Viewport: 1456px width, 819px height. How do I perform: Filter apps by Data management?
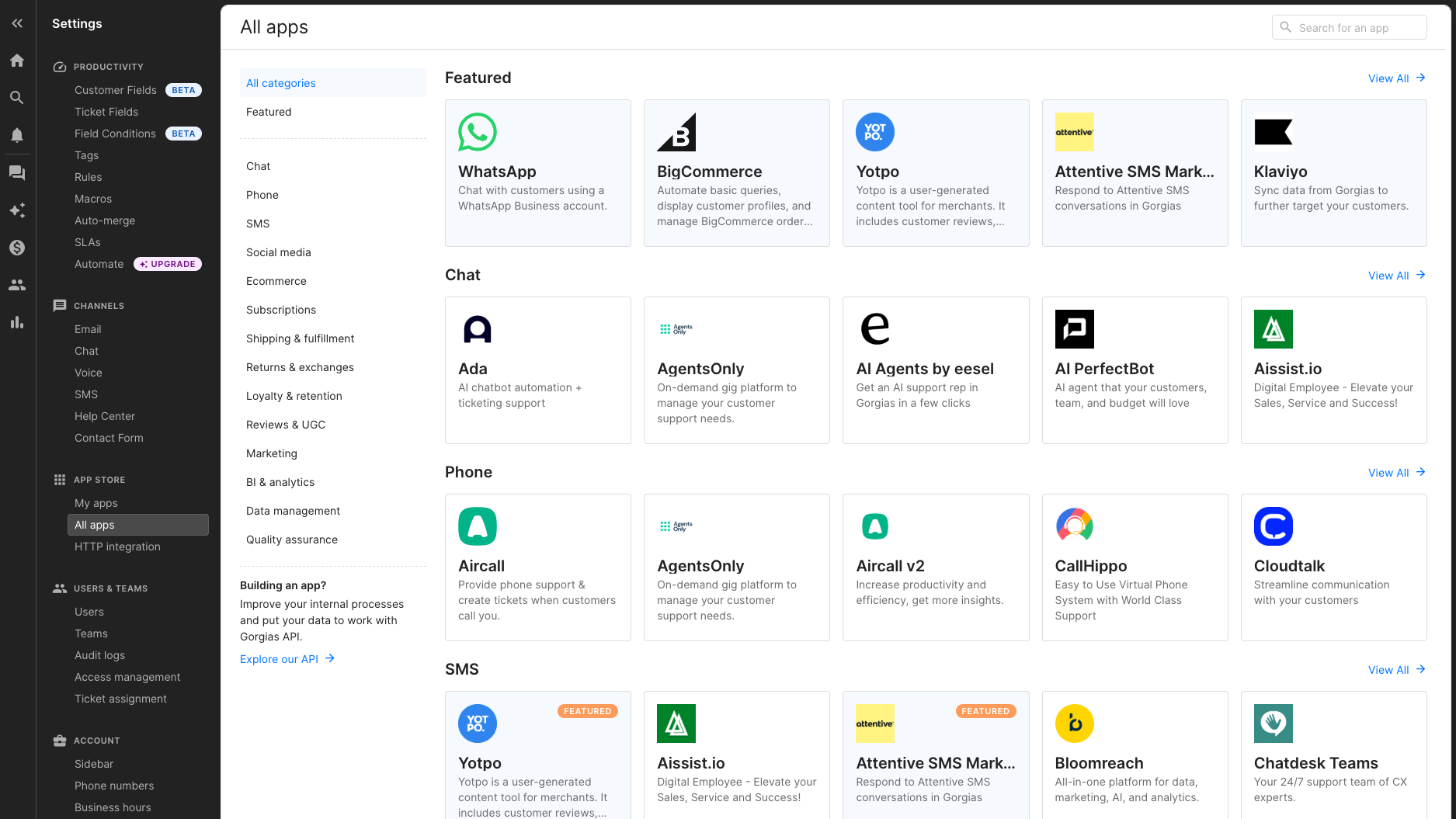click(333, 511)
